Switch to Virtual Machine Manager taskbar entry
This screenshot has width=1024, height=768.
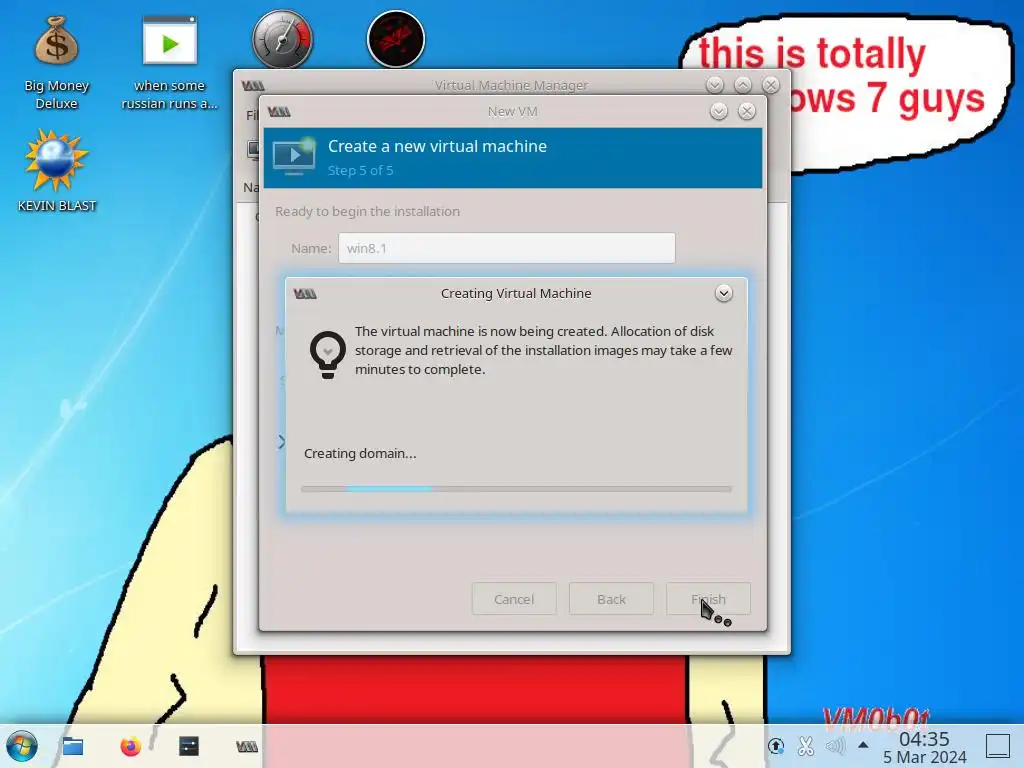247,746
